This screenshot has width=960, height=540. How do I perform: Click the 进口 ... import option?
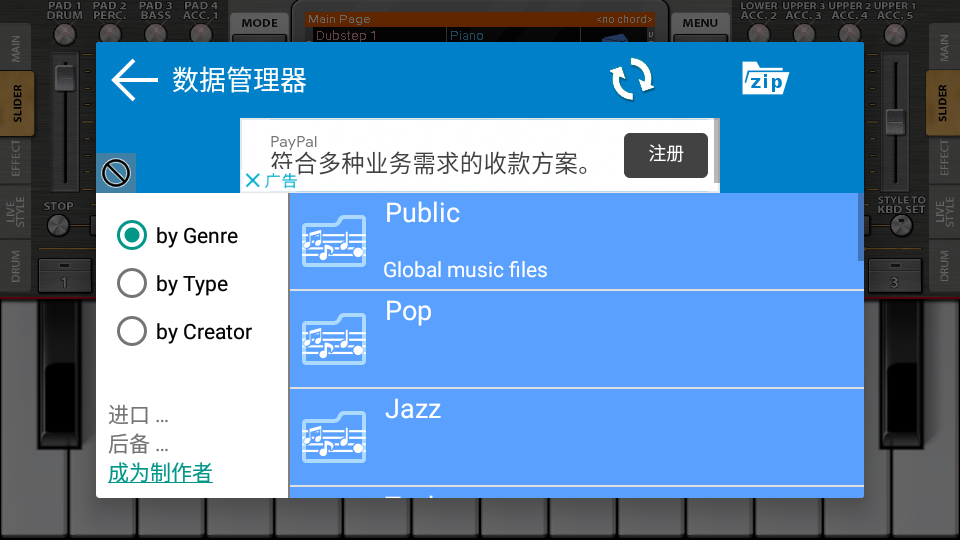138,416
